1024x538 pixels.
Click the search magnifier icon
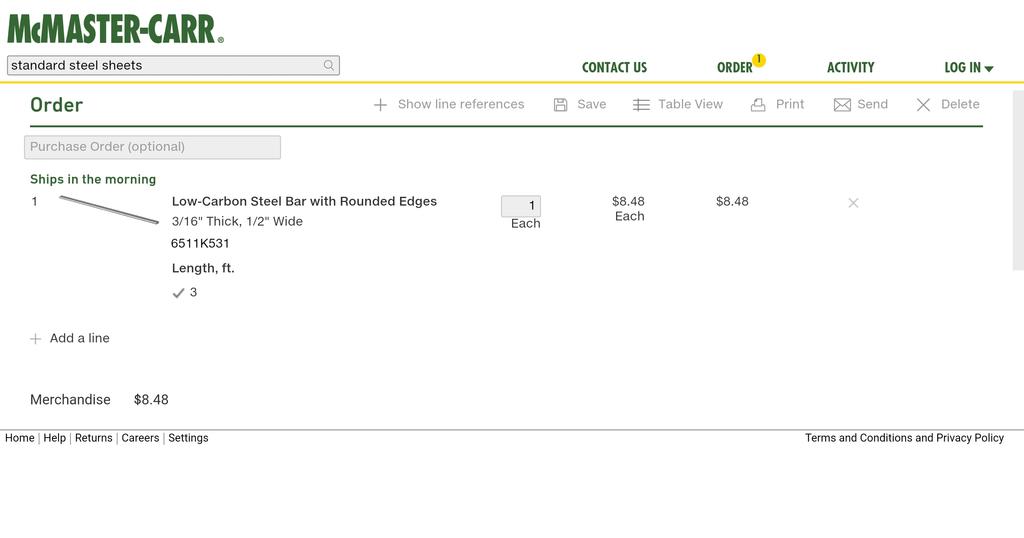[328, 65]
